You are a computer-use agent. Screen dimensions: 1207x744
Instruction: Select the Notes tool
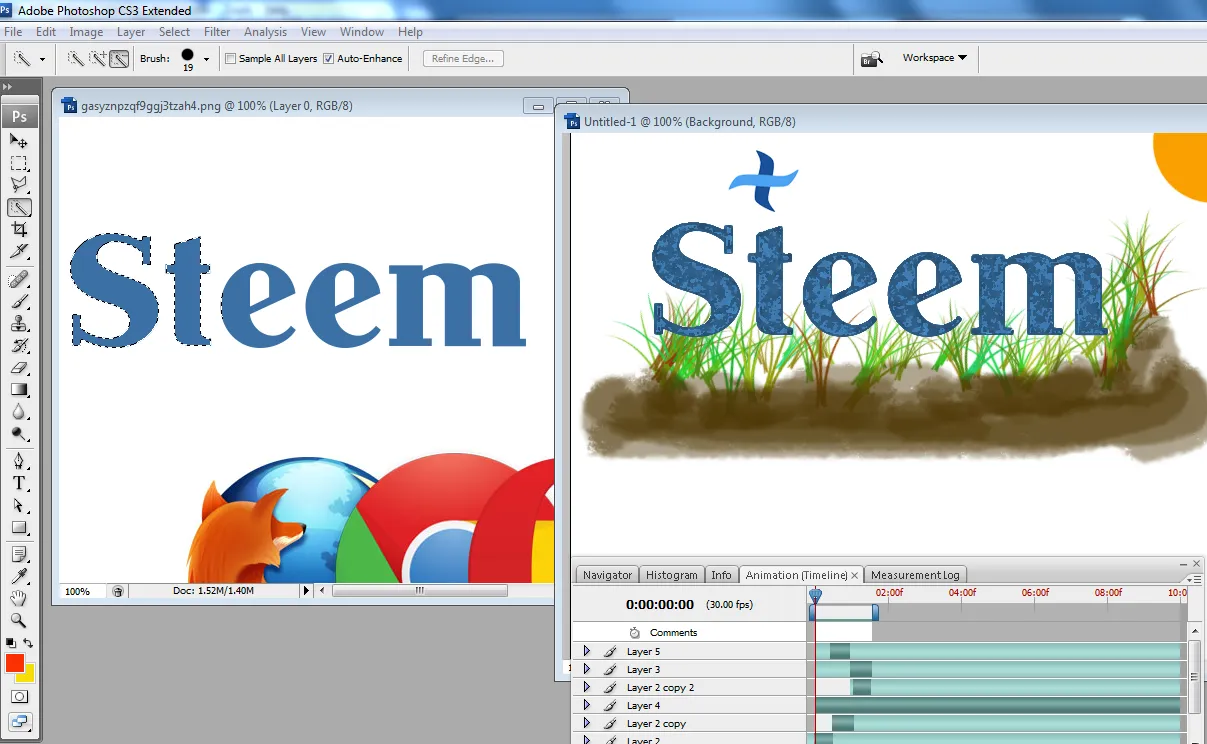point(19,554)
